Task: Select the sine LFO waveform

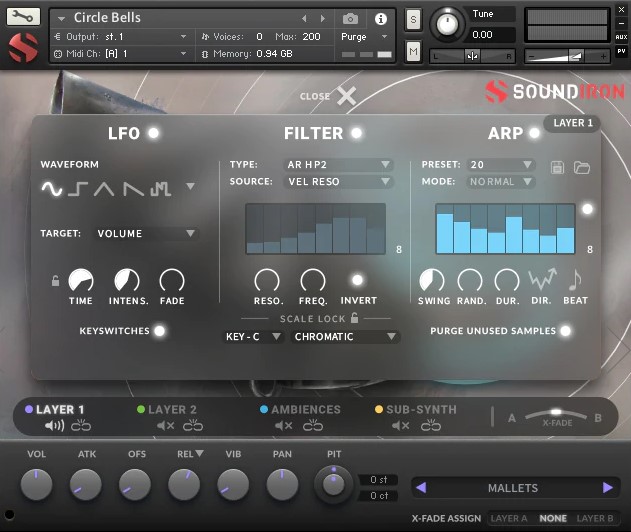Action: 52,188
